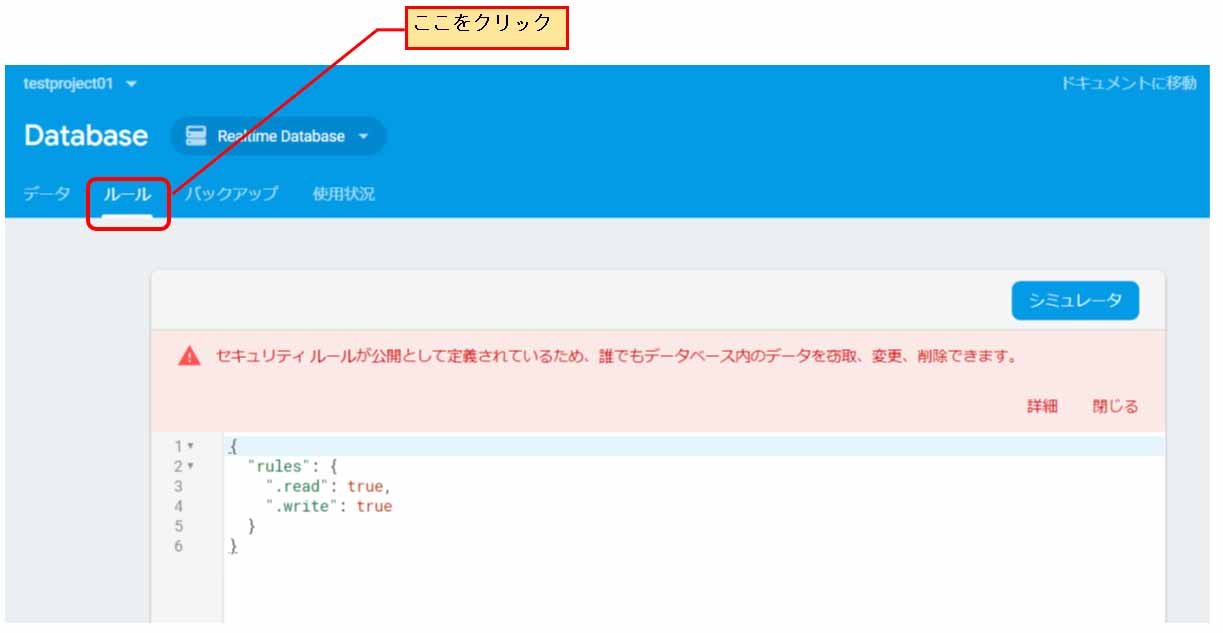Open the バックアップ tab

tap(231, 194)
